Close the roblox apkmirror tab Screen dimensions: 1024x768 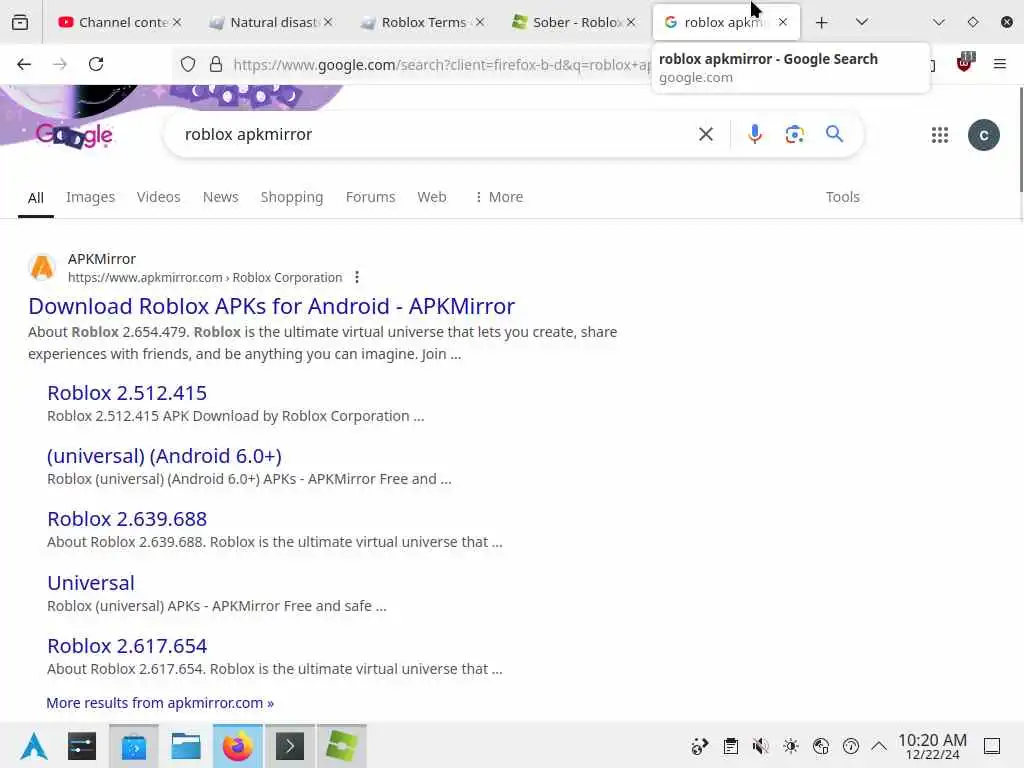coord(783,22)
